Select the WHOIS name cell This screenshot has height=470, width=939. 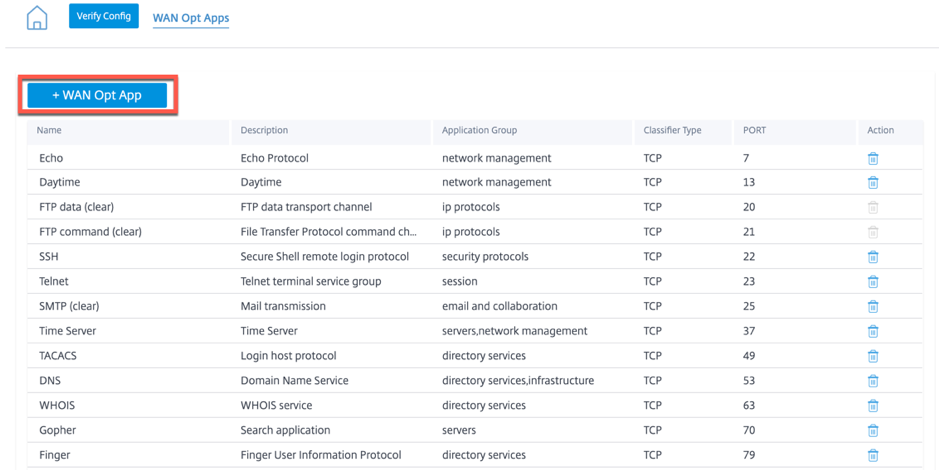tap(57, 405)
